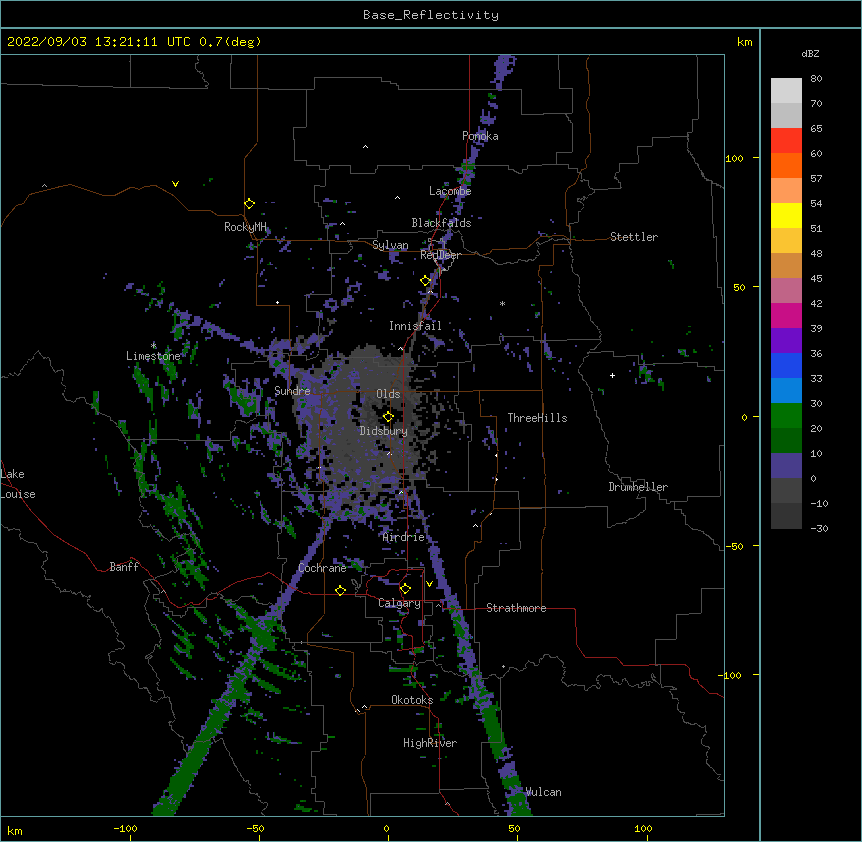
Task: Click the -30 value in dBZ legend
Action: (x=819, y=529)
